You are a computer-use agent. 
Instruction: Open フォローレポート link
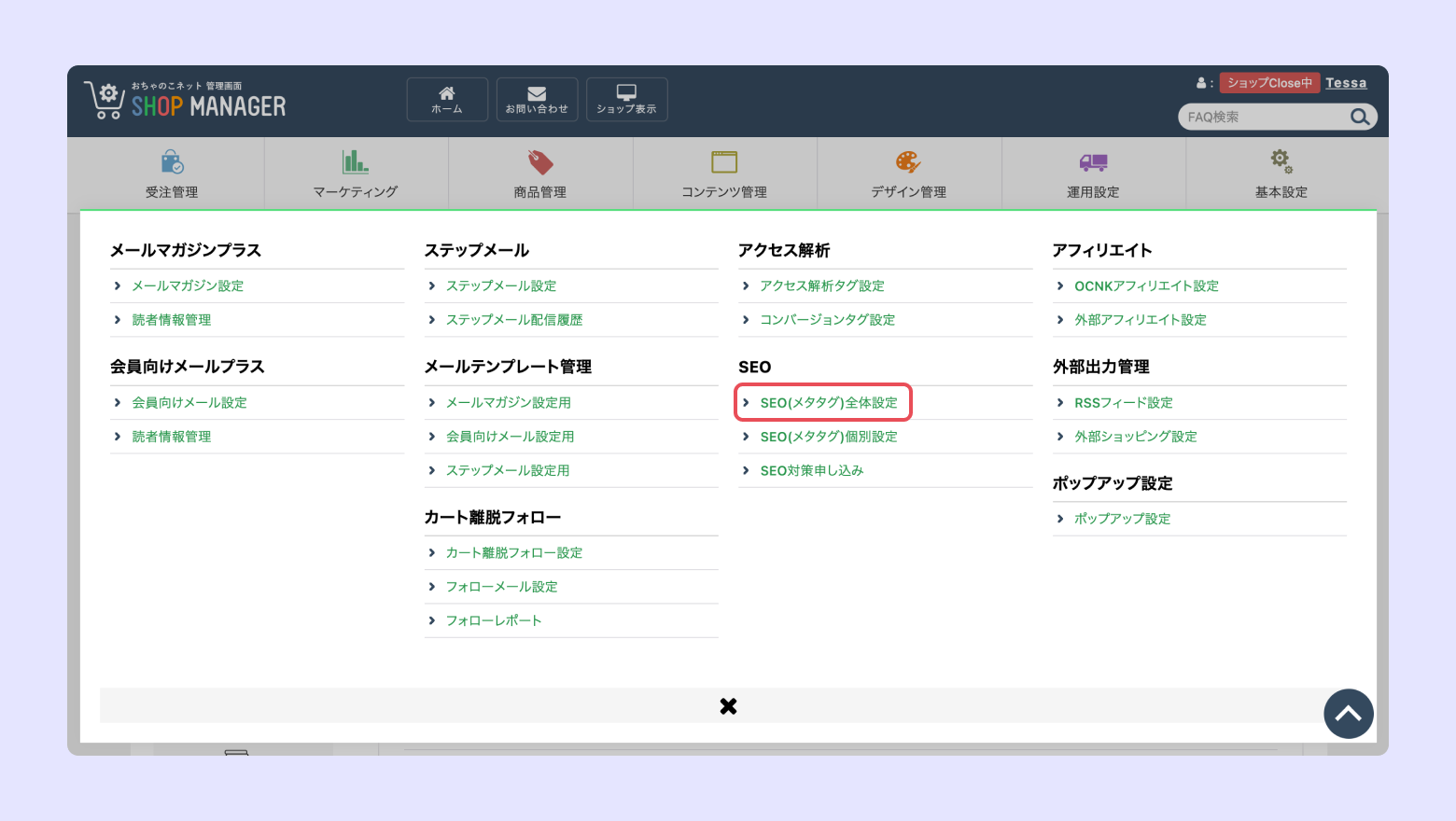click(x=494, y=620)
